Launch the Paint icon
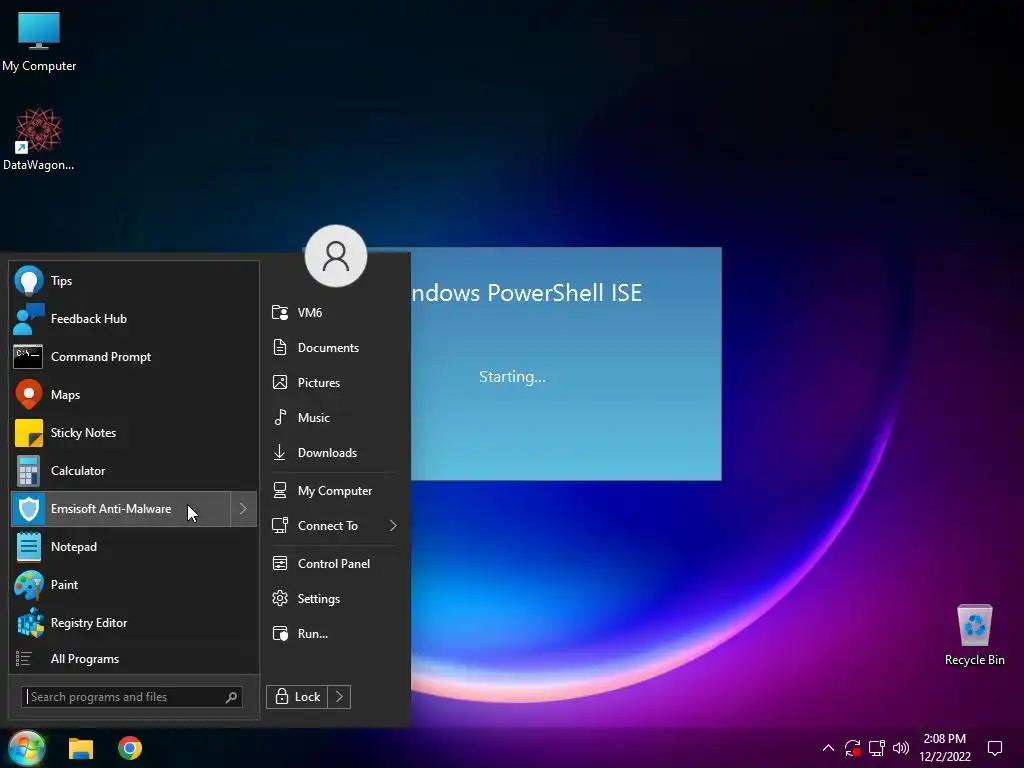Viewport: 1024px width, 768px height. point(28,584)
